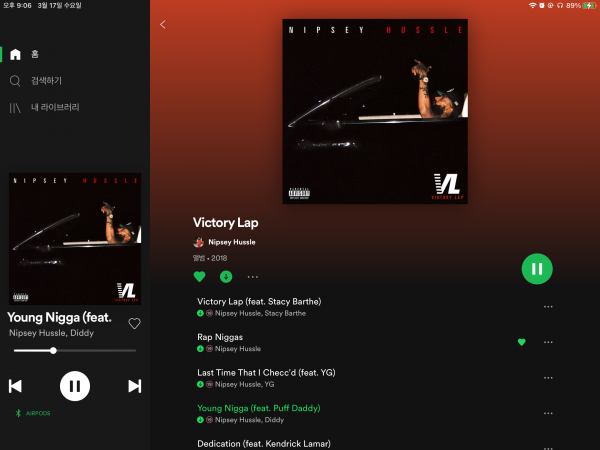Open album options three-dot menu
The height and width of the screenshot is (450, 600).
point(253,277)
